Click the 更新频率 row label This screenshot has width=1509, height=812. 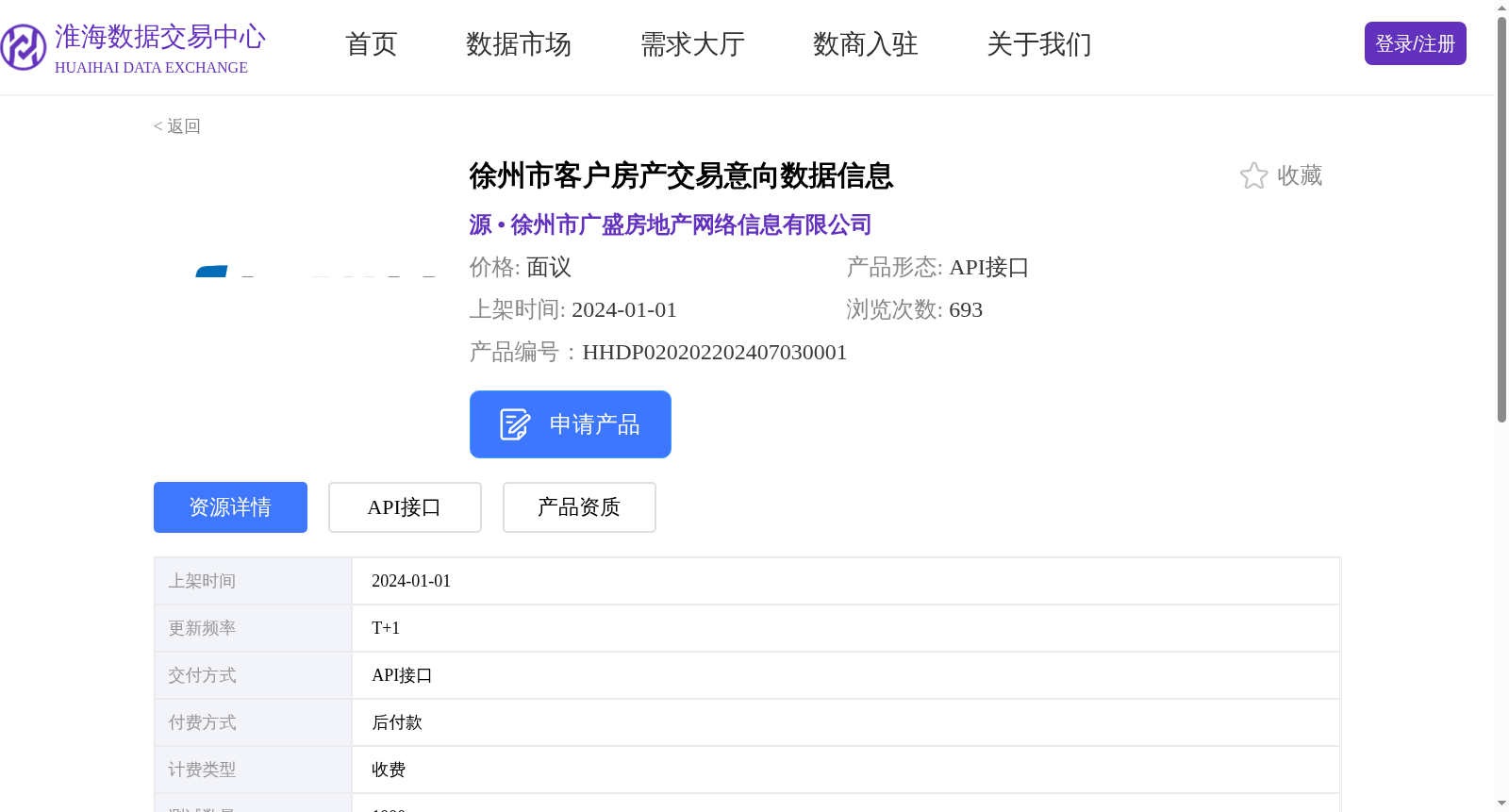[202, 628]
